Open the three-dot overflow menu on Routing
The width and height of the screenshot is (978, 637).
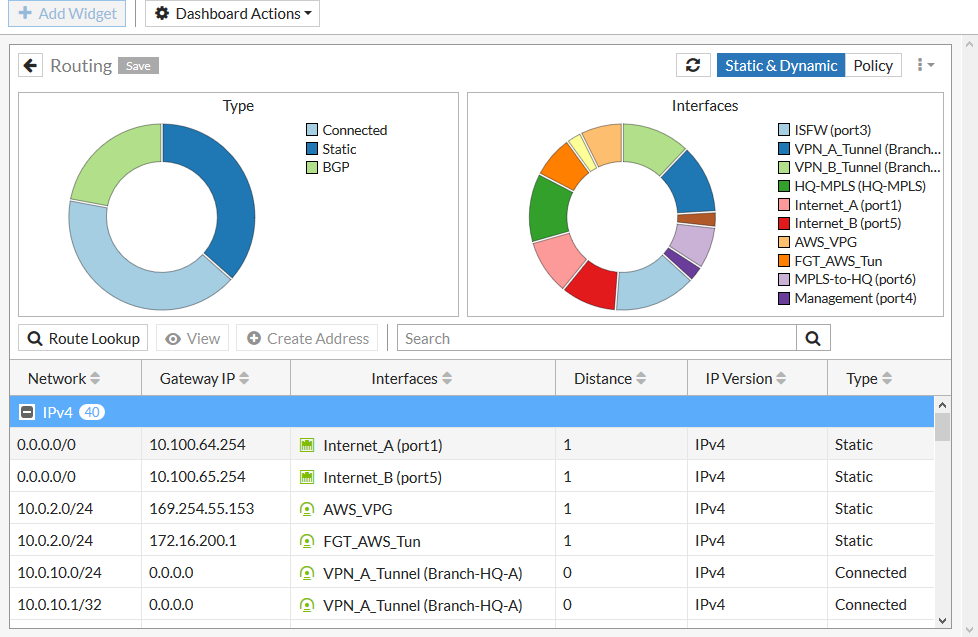pyautogui.click(x=920, y=64)
